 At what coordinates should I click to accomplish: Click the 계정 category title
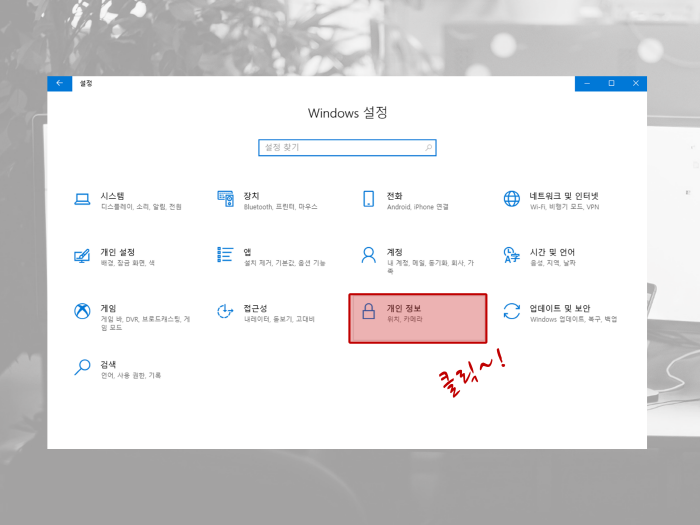(395, 252)
